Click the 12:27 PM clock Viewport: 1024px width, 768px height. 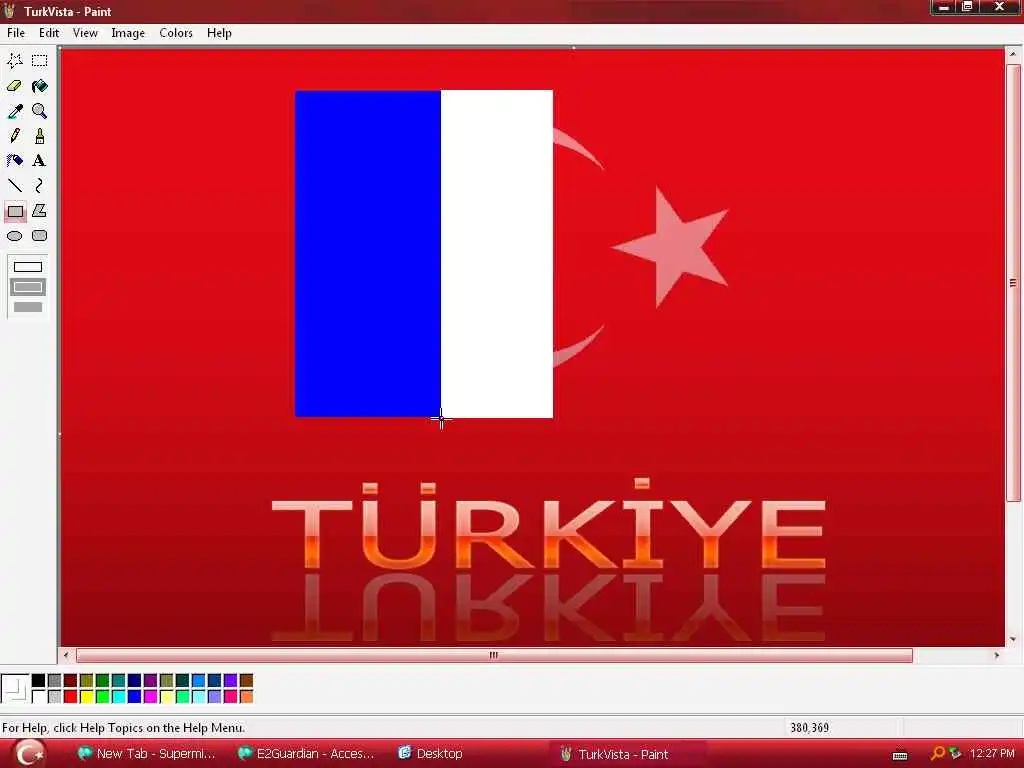(991, 754)
